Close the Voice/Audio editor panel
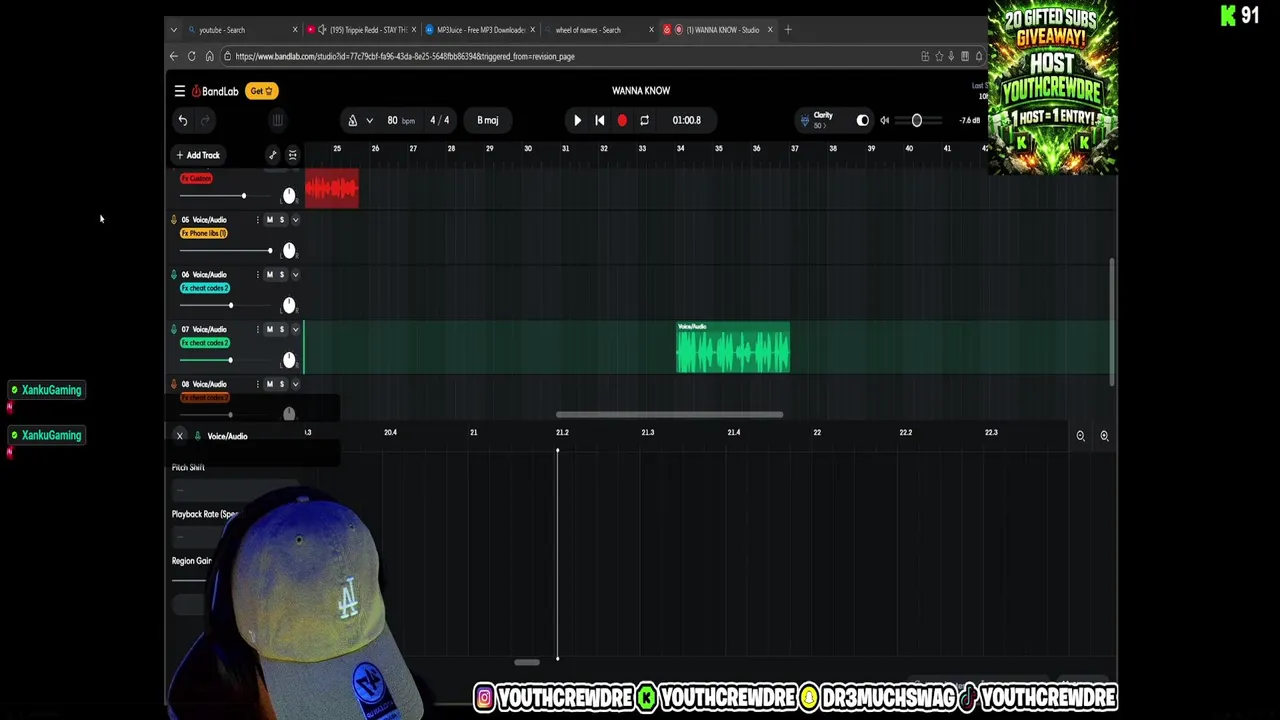The width and height of the screenshot is (1280, 720). point(180,436)
